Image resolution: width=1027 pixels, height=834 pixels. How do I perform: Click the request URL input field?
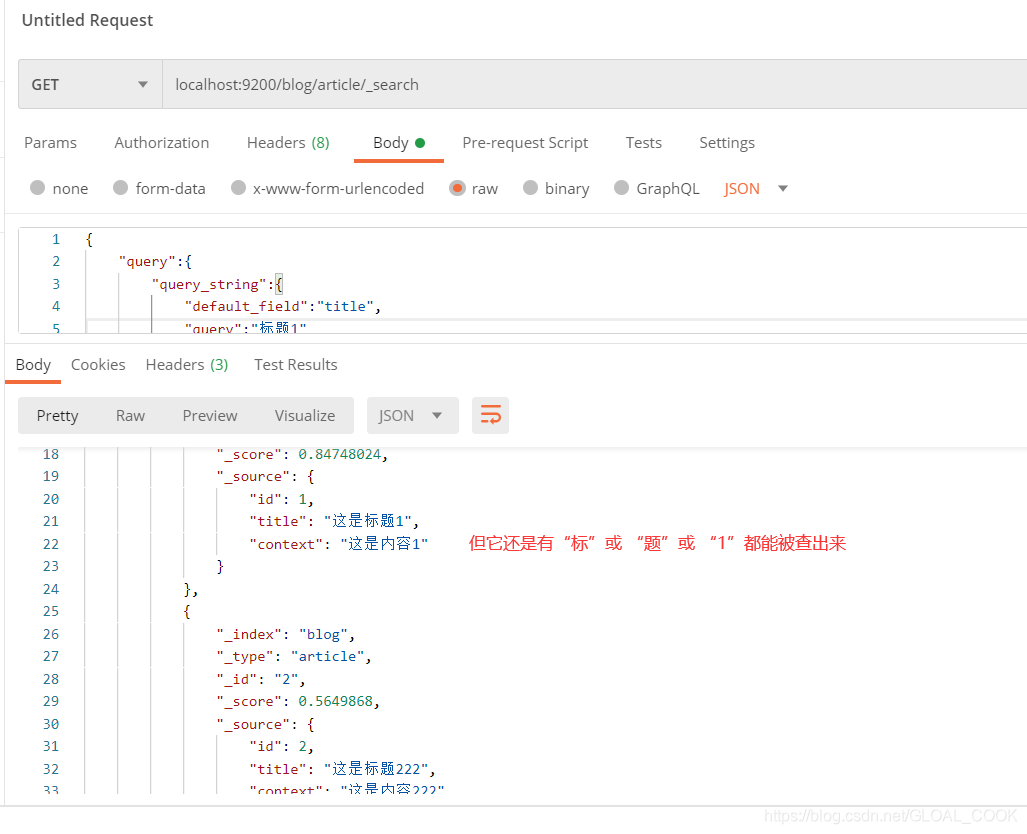[594, 85]
